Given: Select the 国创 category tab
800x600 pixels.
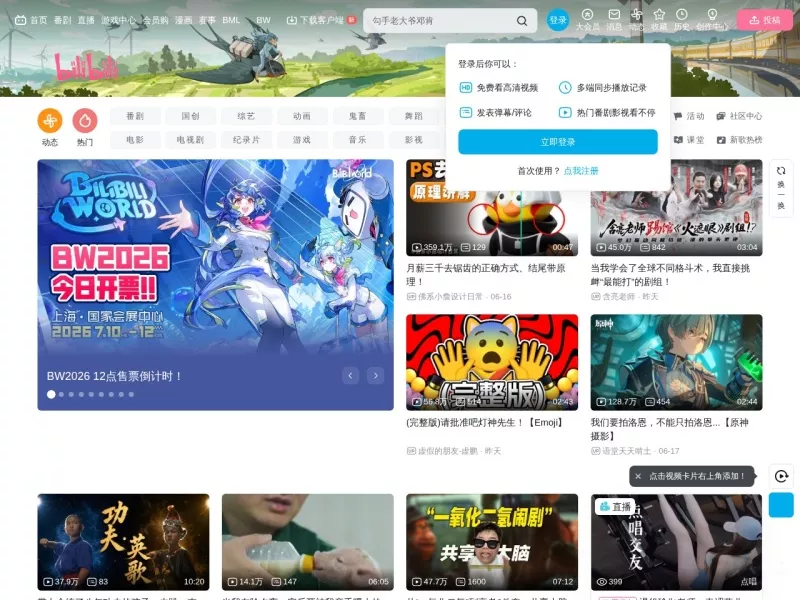Looking at the screenshot, I should (190, 116).
